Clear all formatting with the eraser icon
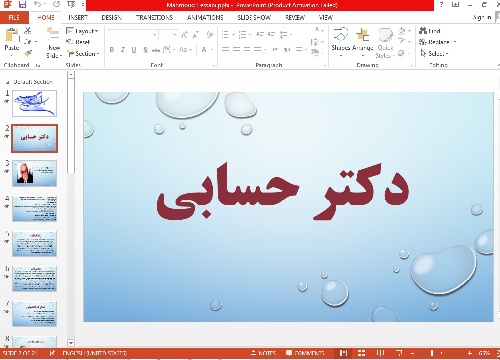The image size is (500, 360). tap(210, 35)
